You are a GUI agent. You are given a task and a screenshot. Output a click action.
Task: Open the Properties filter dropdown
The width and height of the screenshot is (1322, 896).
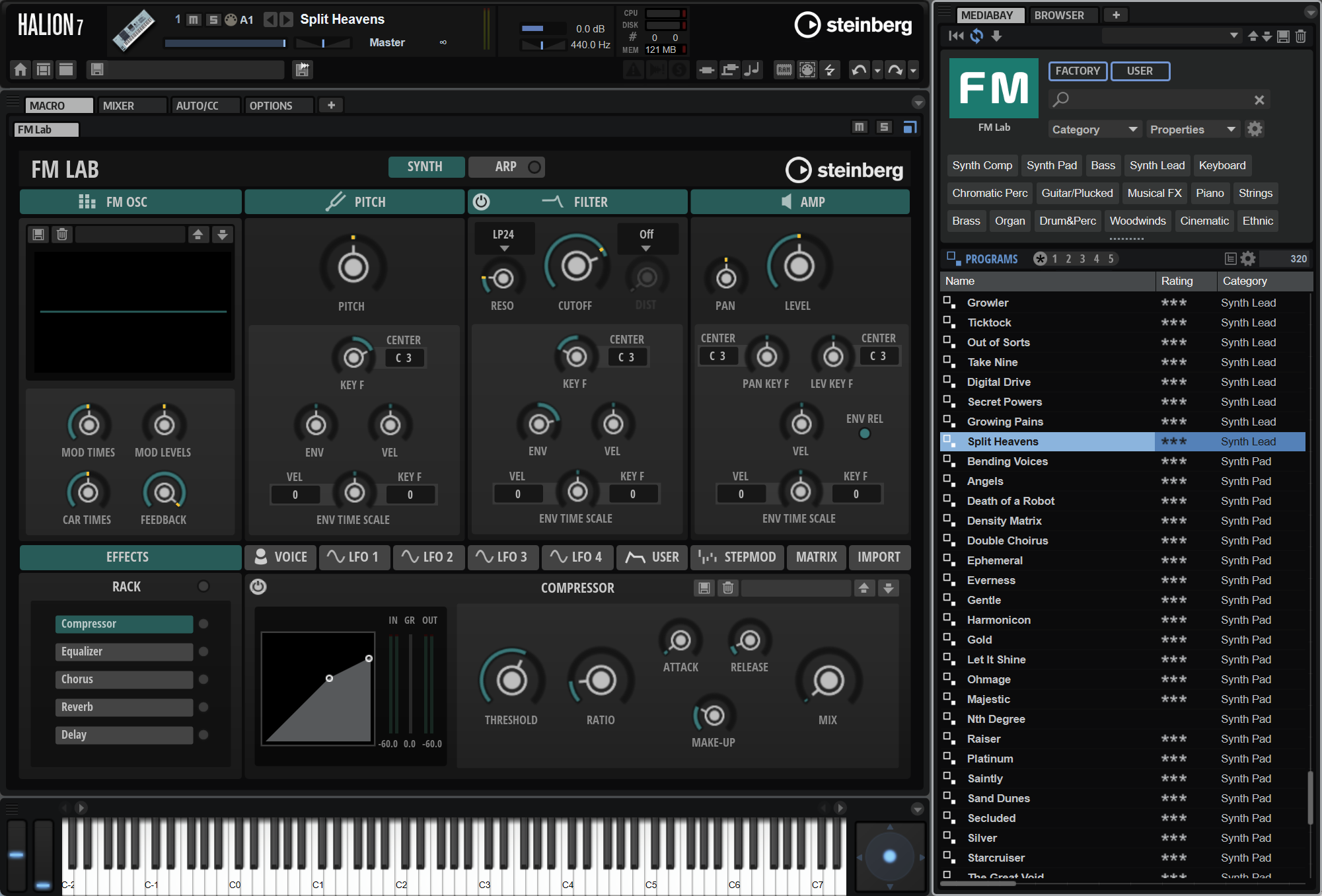tap(1193, 130)
